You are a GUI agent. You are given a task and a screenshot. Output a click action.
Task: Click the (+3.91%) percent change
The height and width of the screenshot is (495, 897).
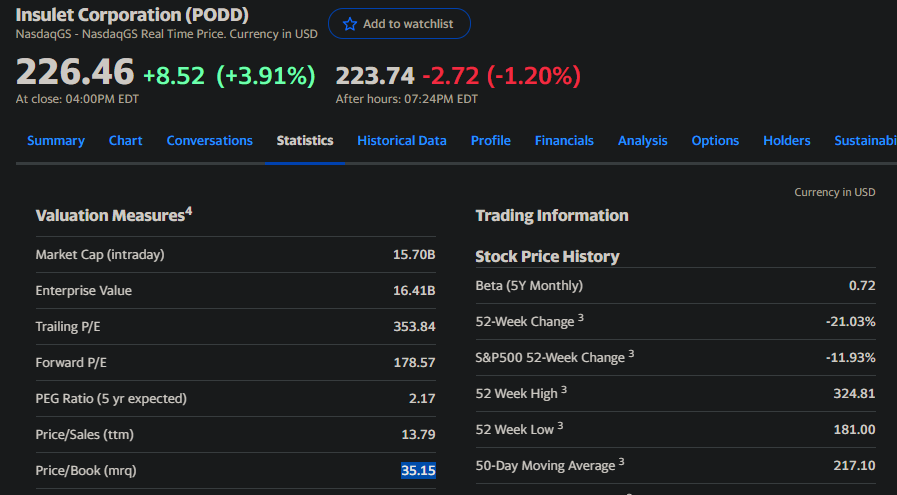(x=265, y=76)
